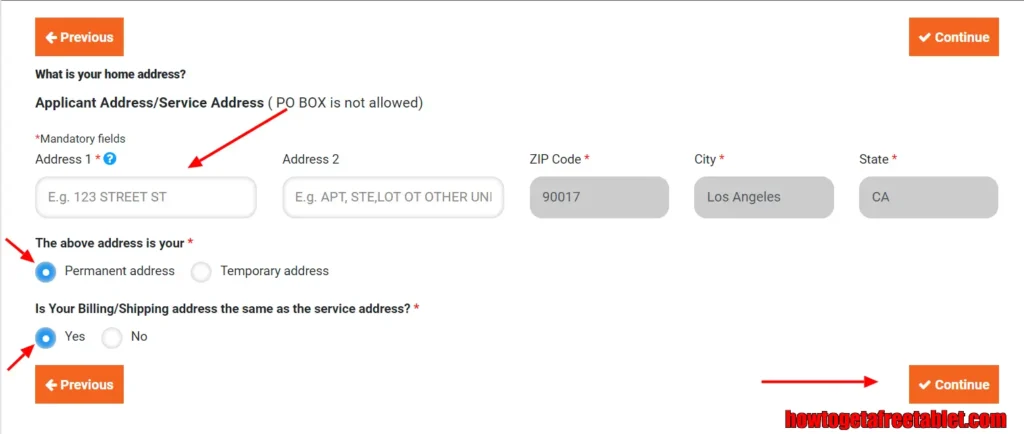The image size is (1024, 434).
Task: Click the City field showing Los Angeles
Action: pos(763,196)
